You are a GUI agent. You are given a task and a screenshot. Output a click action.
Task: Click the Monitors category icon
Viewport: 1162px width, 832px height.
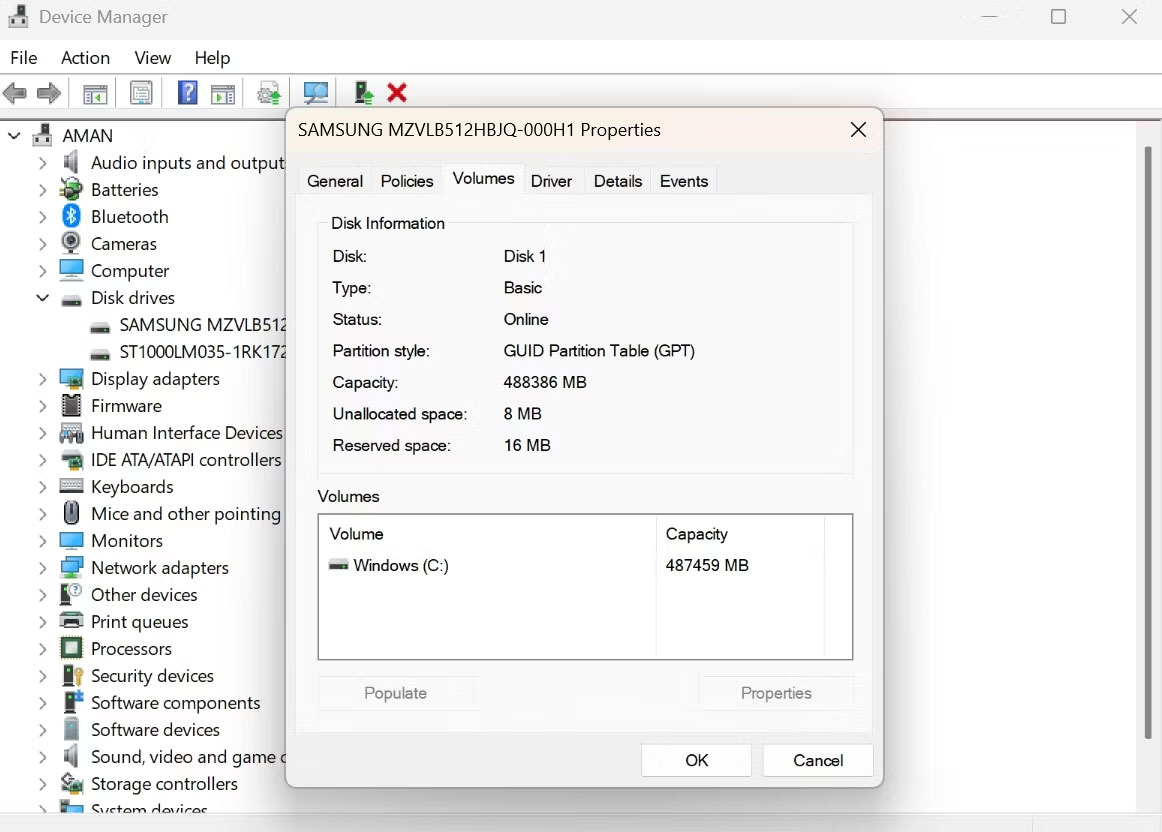coord(71,540)
